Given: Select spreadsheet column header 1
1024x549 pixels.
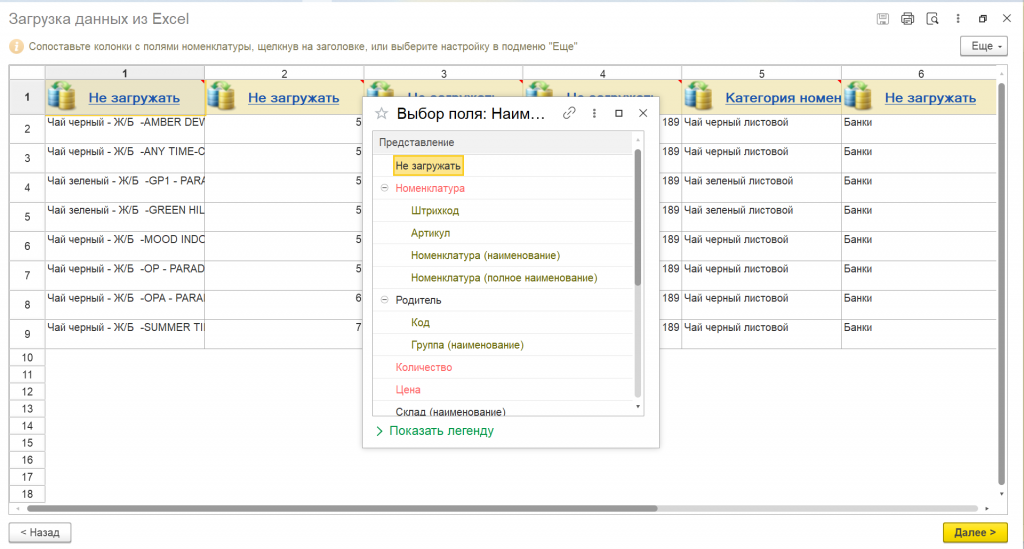Looking at the screenshot, I should click(x=125, y=73).
